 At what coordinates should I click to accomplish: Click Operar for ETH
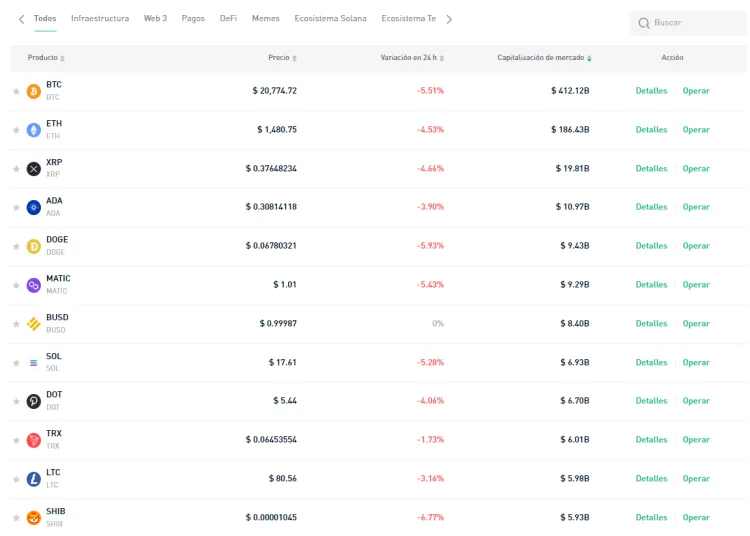pos(696,130)
